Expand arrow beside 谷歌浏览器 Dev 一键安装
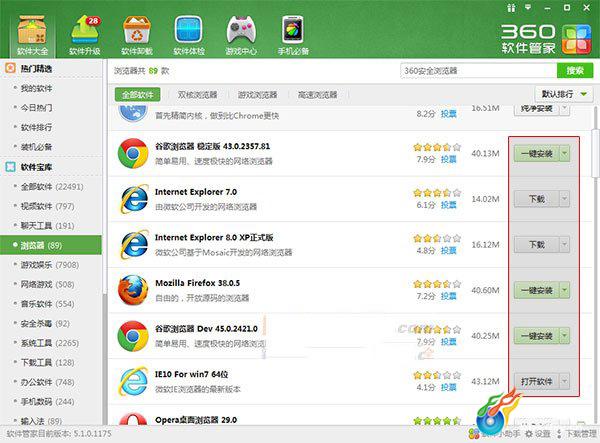The image size is (600, 443). tap(564, 336)
